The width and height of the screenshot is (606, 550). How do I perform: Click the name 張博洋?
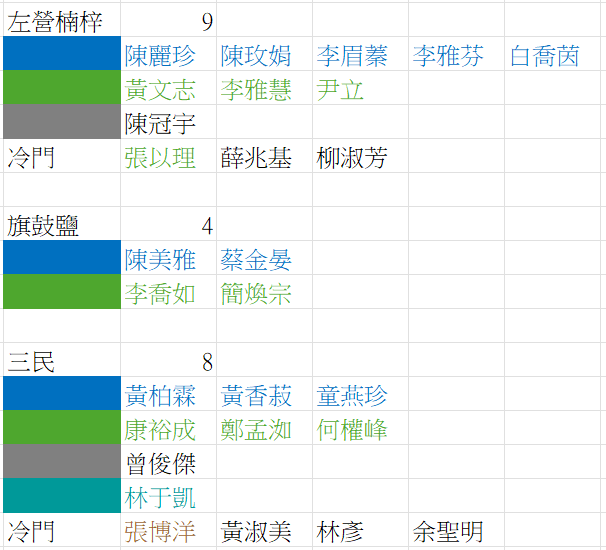(160, 532)
